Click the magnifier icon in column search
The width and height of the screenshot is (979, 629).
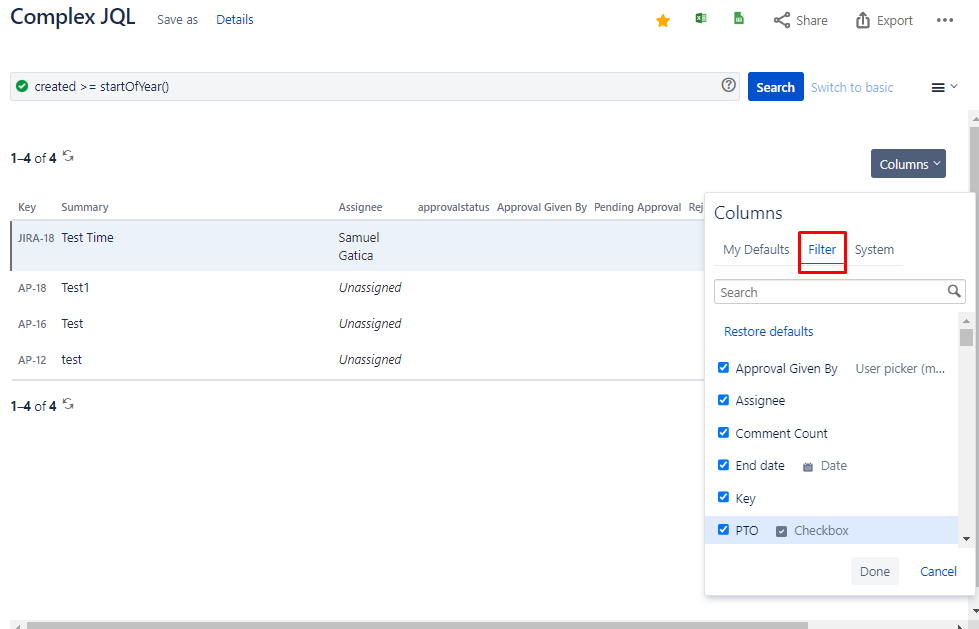954,292
